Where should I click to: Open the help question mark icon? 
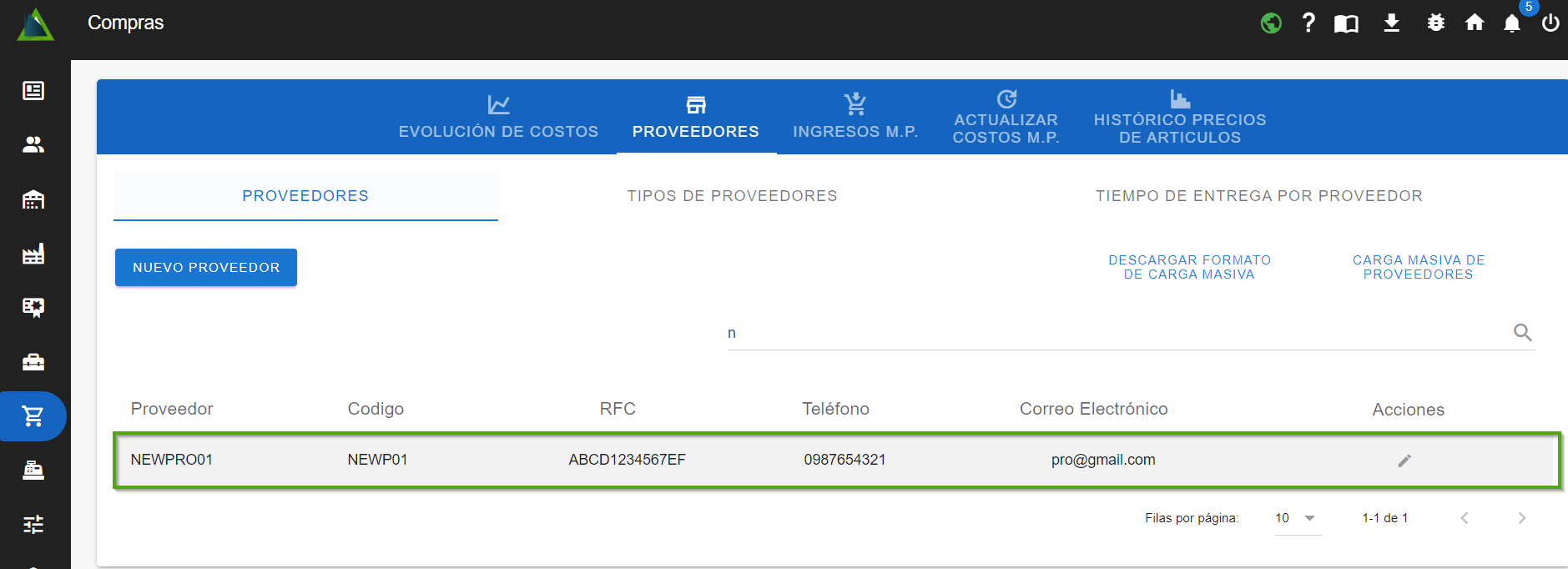click(x=1308, y=23)
